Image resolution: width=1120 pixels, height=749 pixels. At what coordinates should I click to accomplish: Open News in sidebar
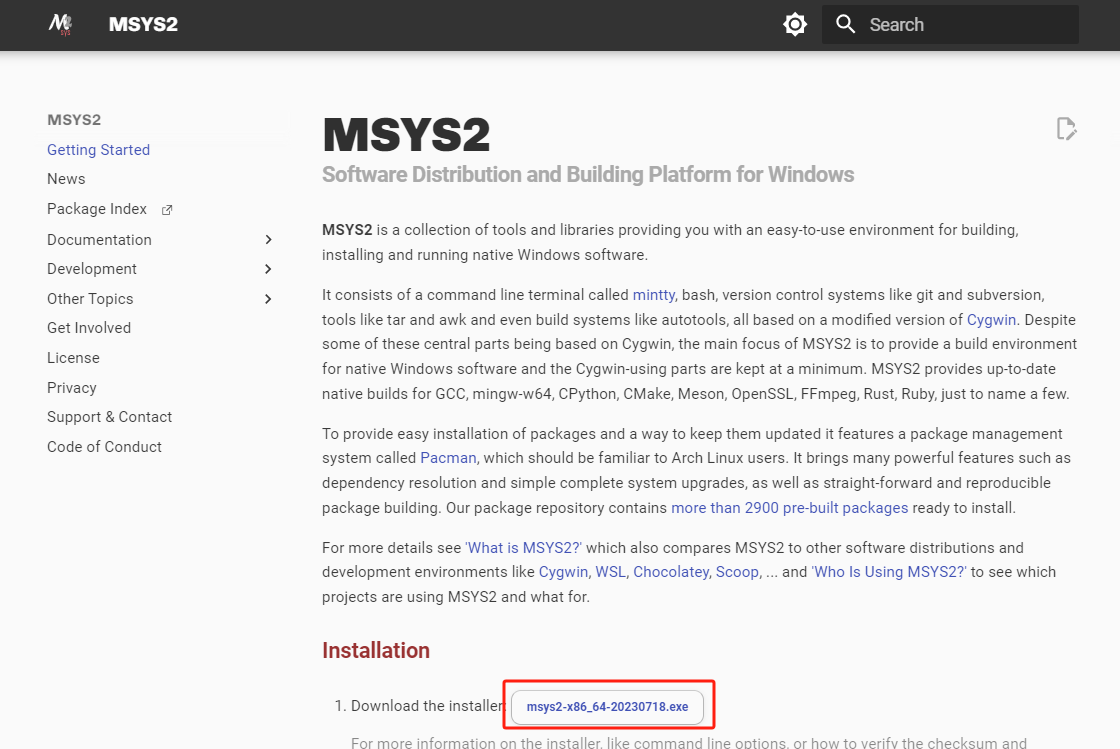point(66,179)
